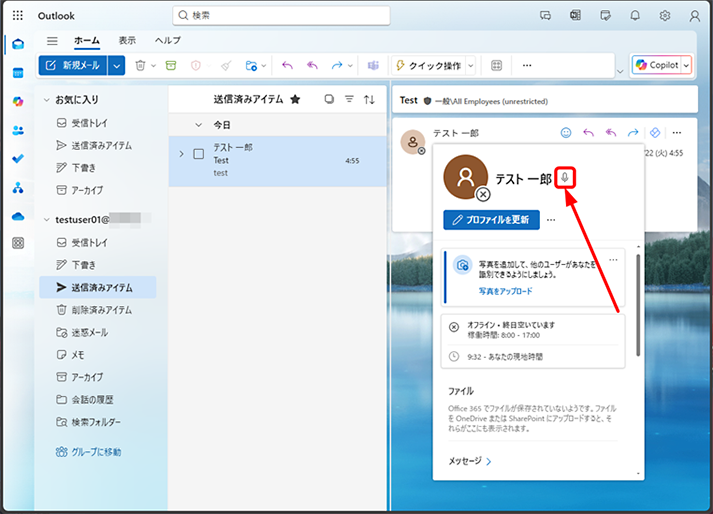Open notifications bell icon
The height and width of the screenshot is (514, 713).
[x=635, y=16]
